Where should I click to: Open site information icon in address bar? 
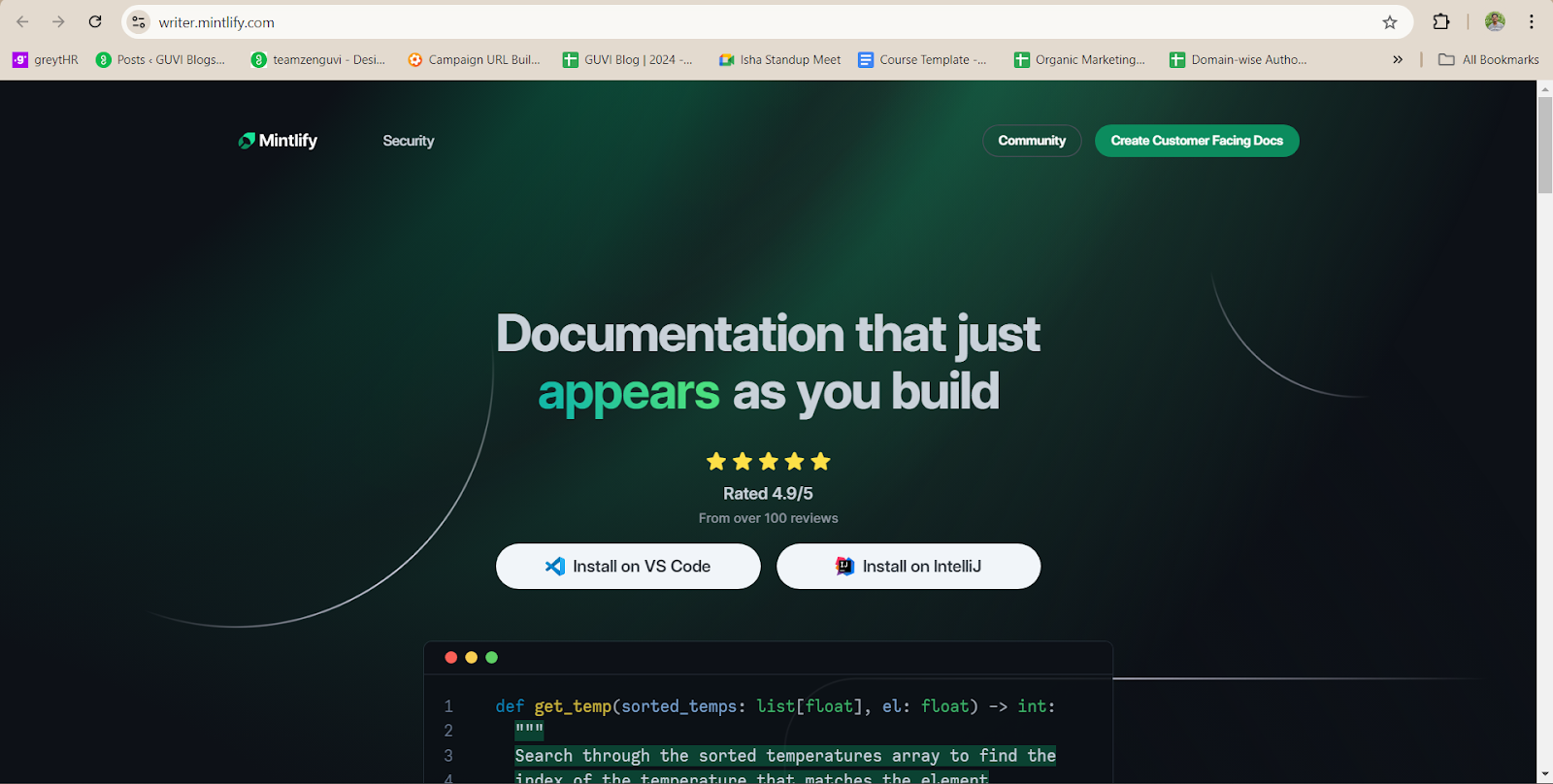(x=139, y=21)
